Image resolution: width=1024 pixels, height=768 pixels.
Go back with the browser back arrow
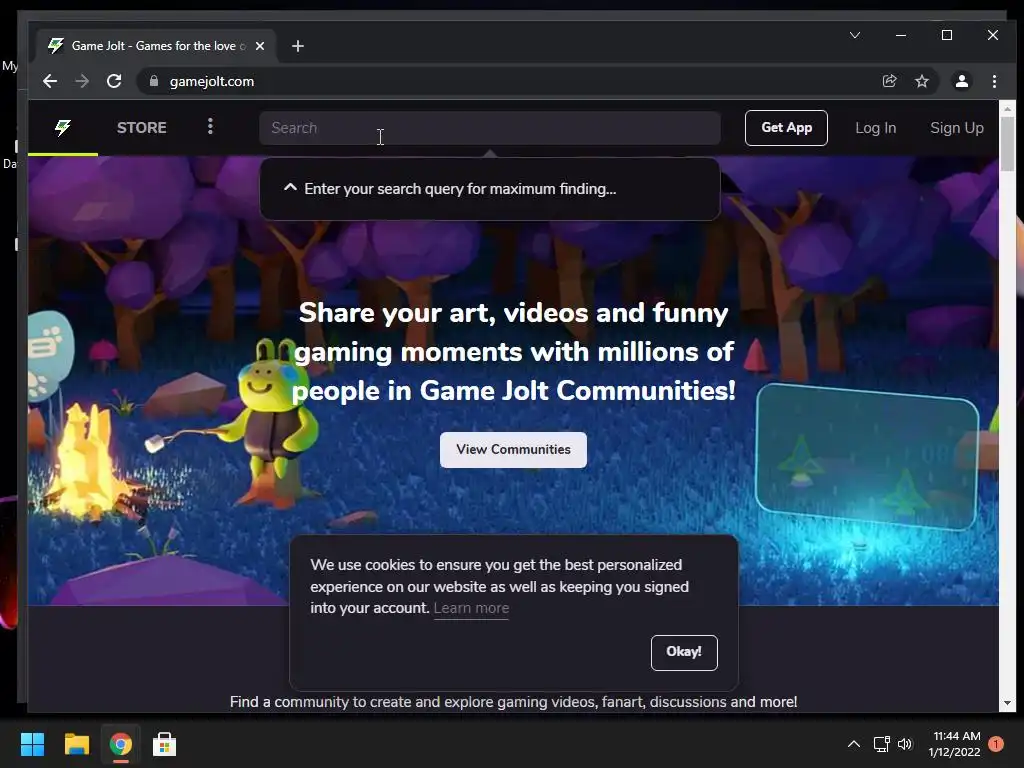point(50,81)
